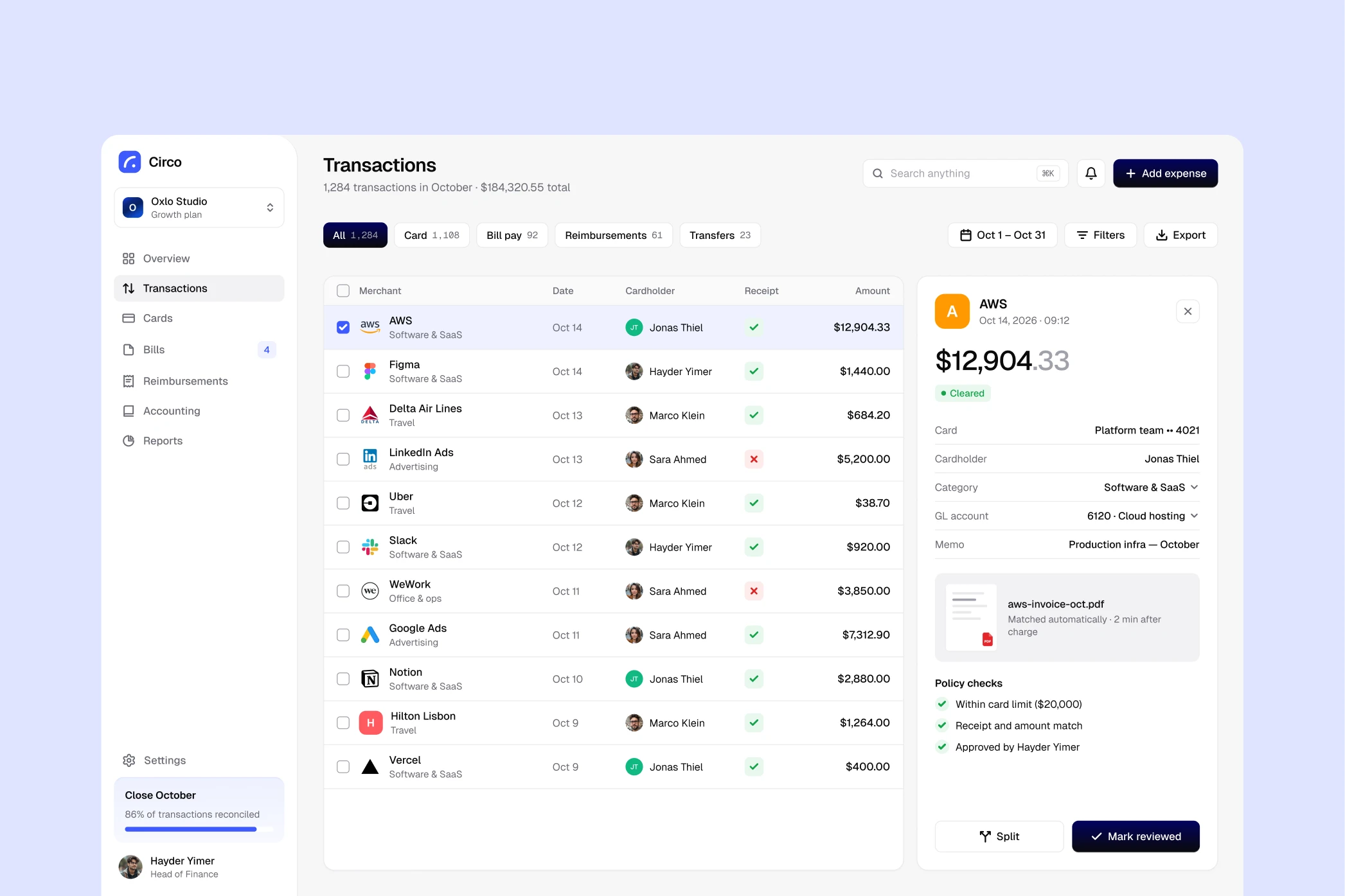Switch to the Bill pay tab
Image resolution: width=1345 pixels, height=896 pixels.
click(512, 235)
